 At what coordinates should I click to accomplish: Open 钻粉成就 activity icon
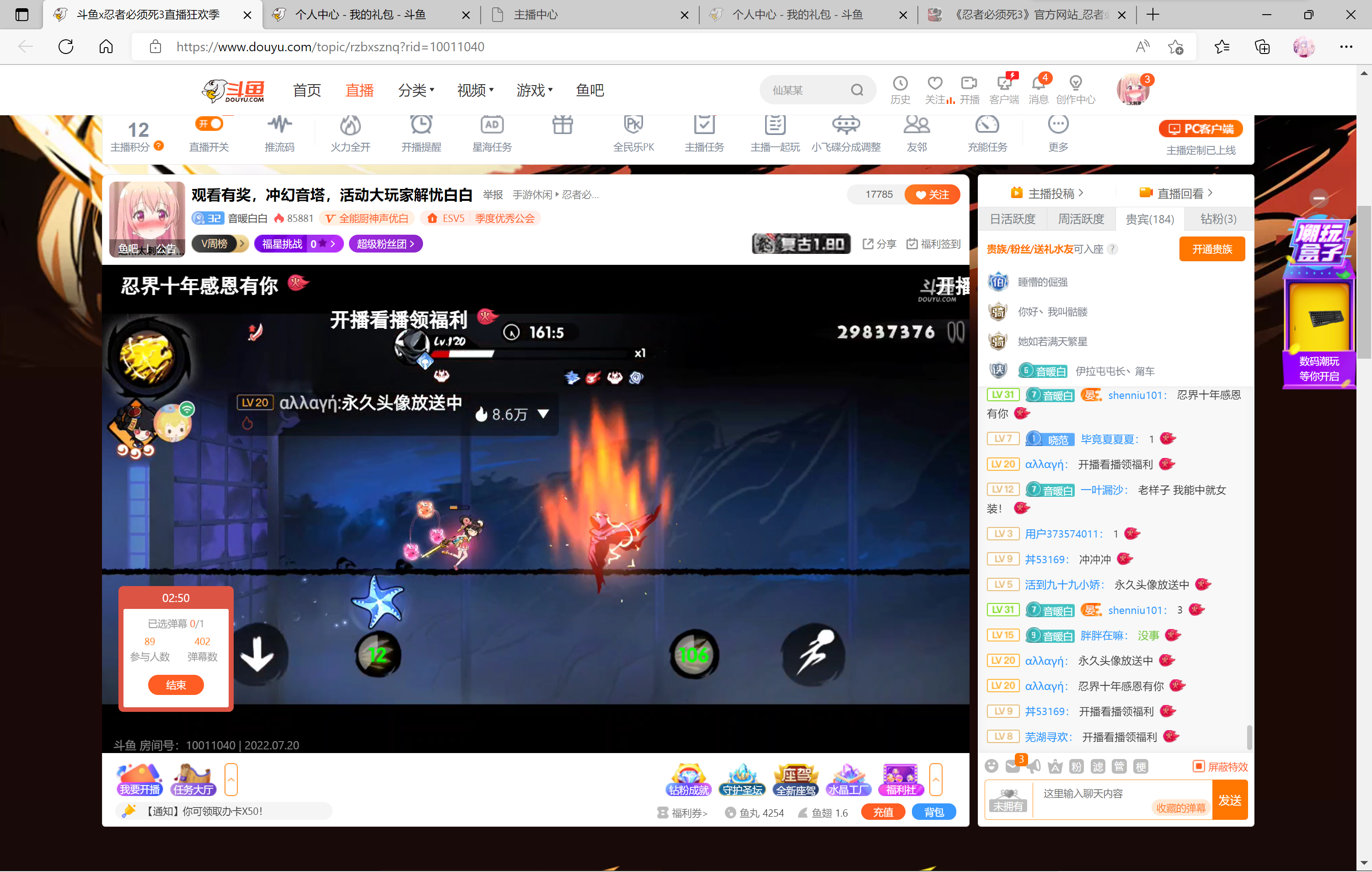click(x=688, y=780)
